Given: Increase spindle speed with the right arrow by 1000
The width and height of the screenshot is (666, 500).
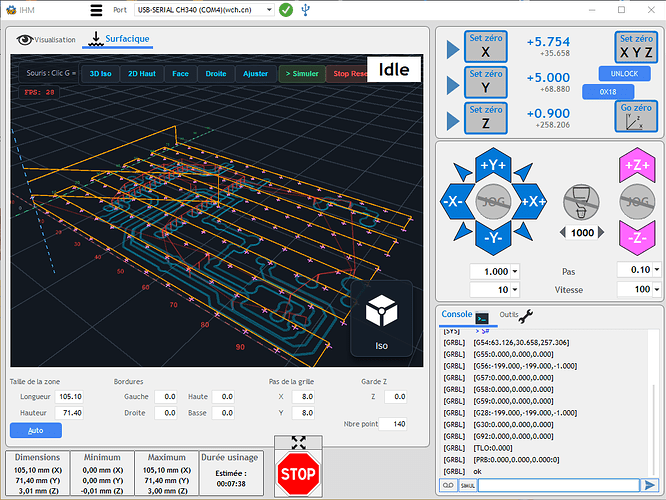Looking at the screenshot, I should tap(601, 232).
